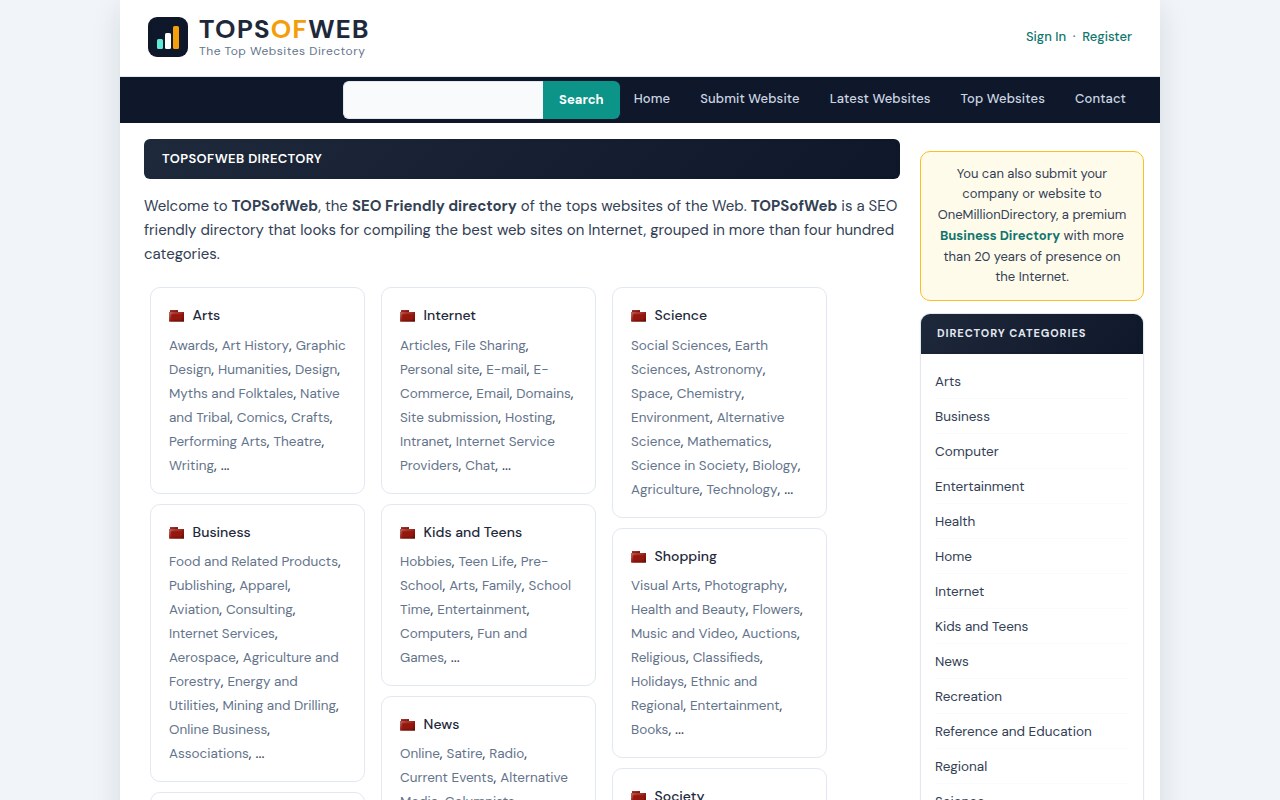1280x800 pixels.
Task: Click the TOPSOFWEB logo title text
Action: (283, 30)
